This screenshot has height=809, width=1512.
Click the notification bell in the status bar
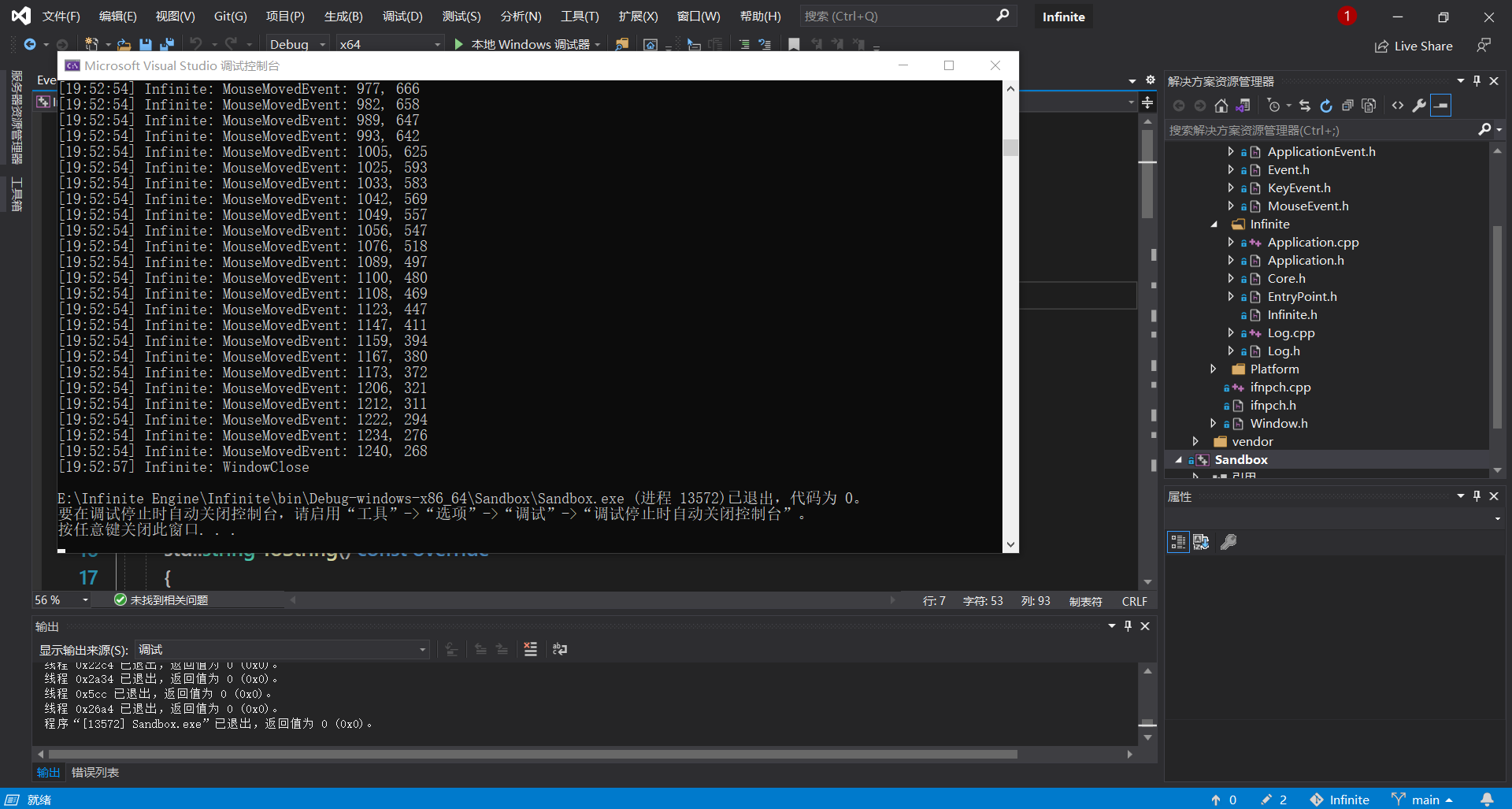pyautogui.click(x=1487, y=800)
